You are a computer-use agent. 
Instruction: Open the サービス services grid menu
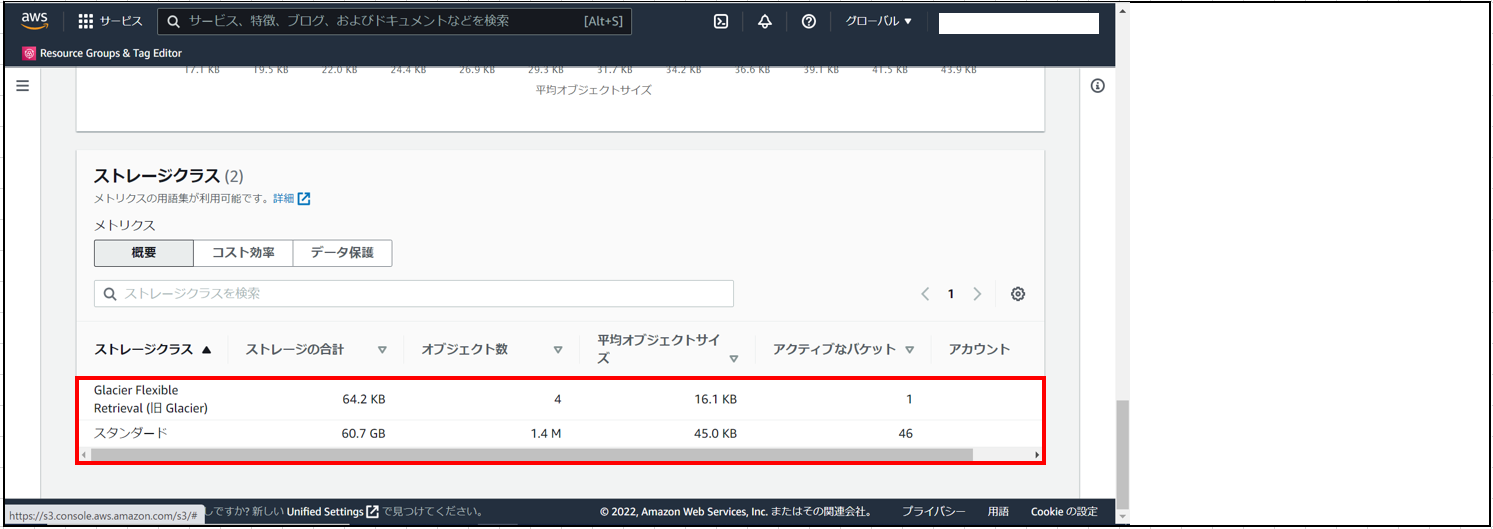110,21
